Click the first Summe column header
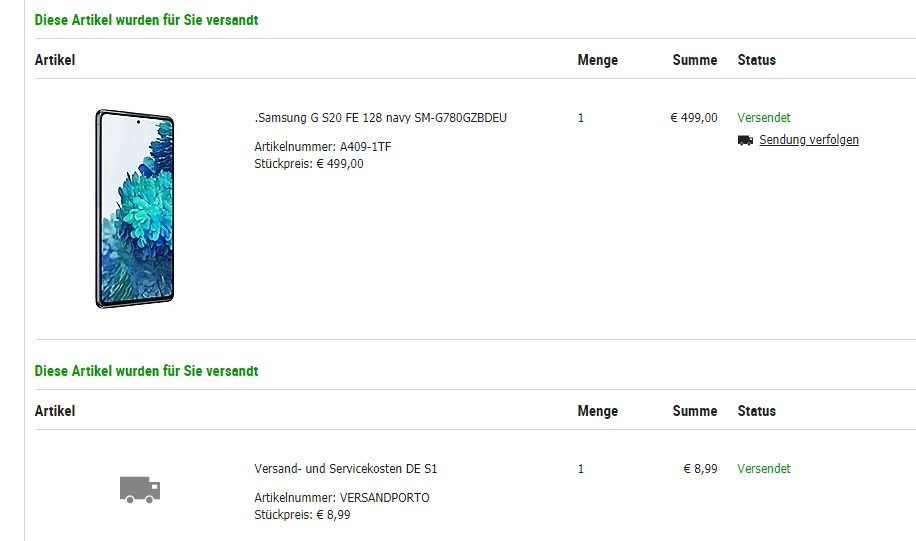This screenshot has width=916, height=541. pyautogui.click(x=695, y=60)
